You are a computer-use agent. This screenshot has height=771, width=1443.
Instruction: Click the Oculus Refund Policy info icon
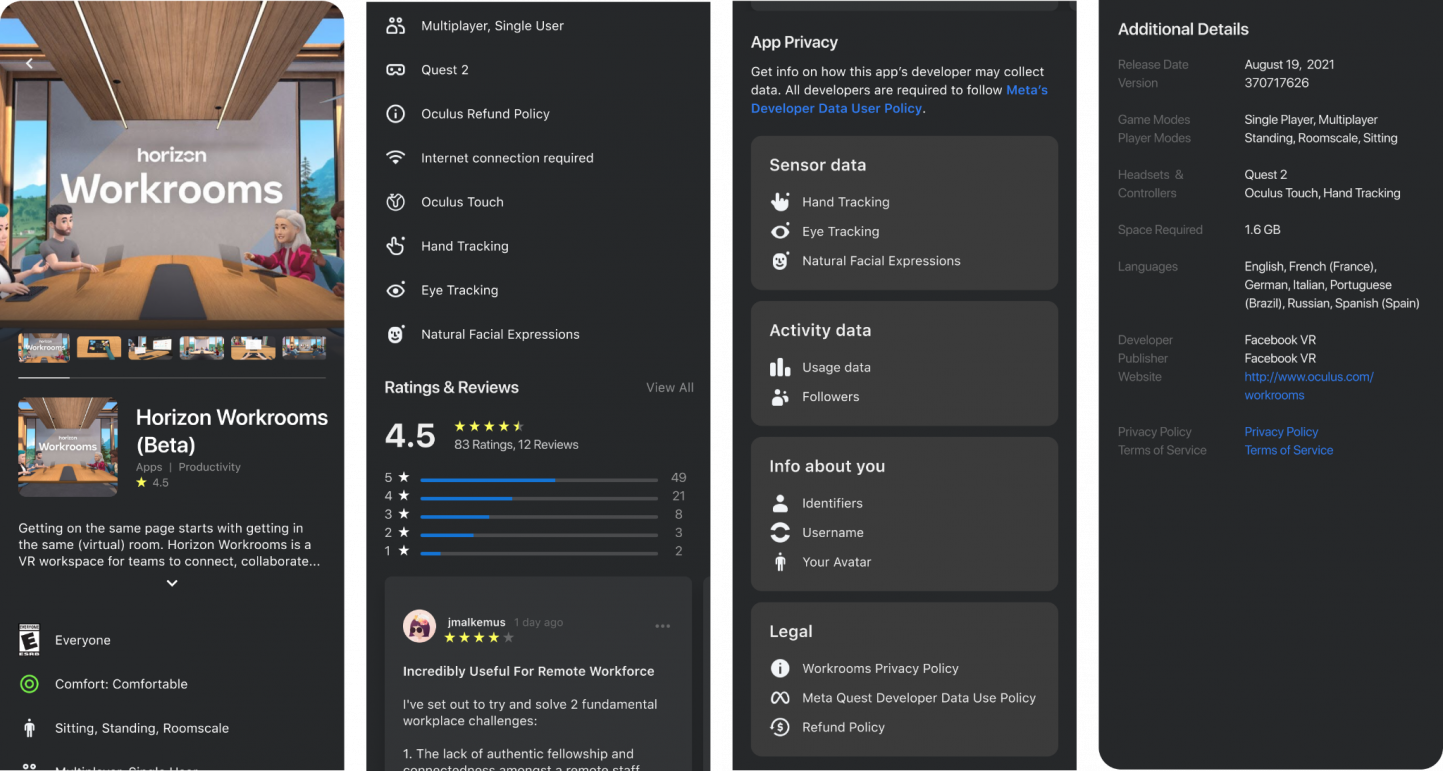click(396, 114)
